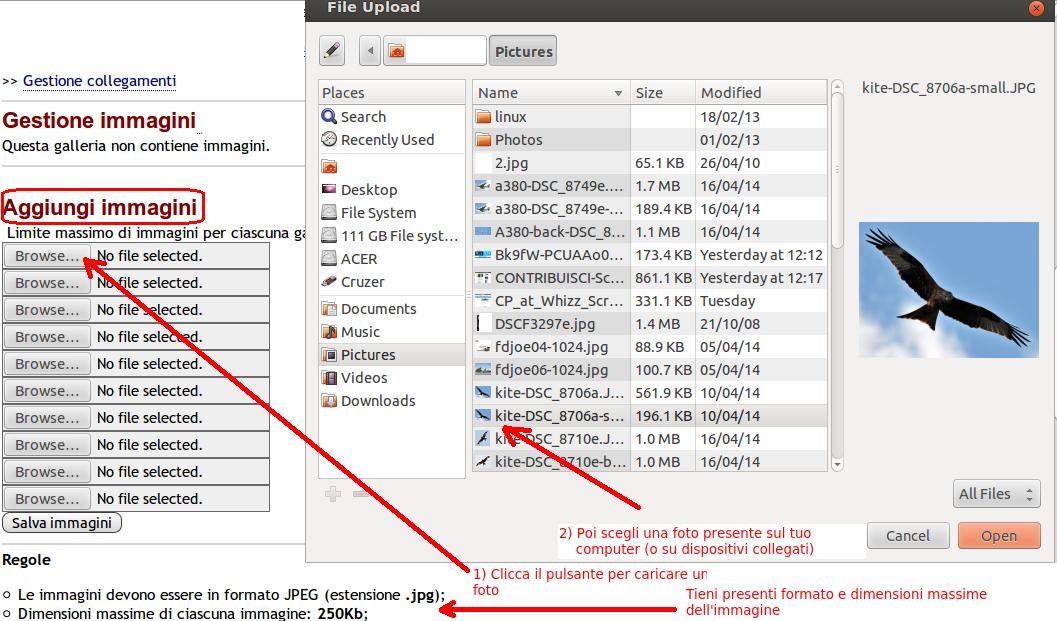Click the Open button
Image resolution: width=1057 pixels, height=621 pixels.
[x=998, y=536]
